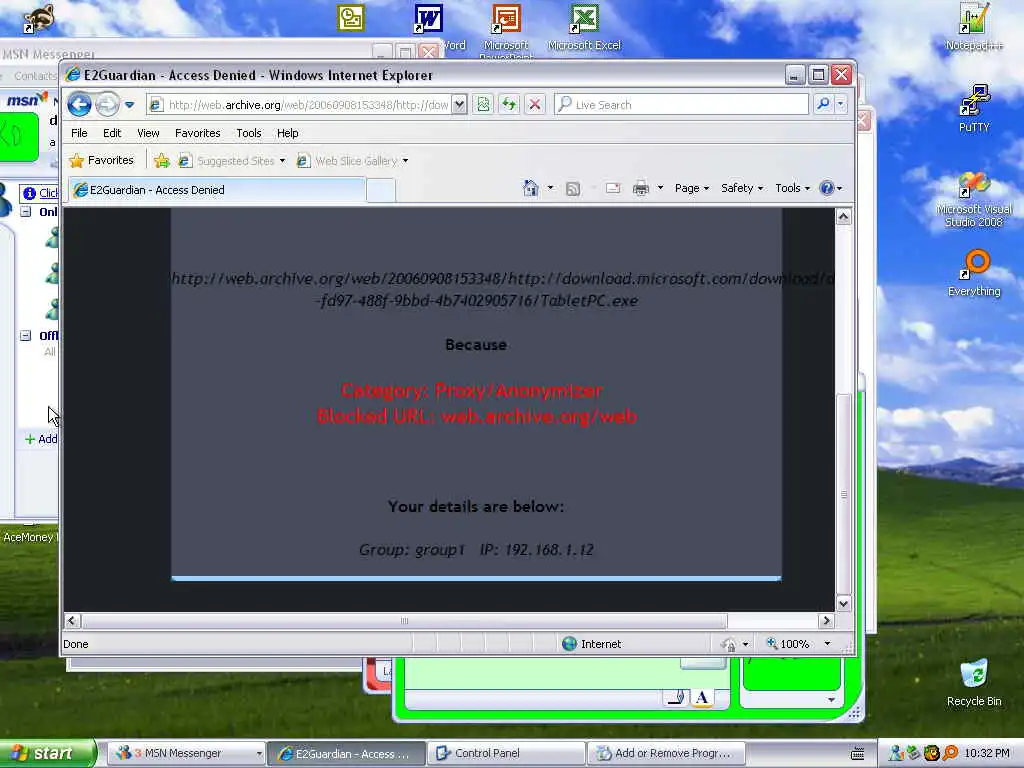Click the Add to Favorites Bar icon
Viewport: 1024px width, 768px height.
pyautogui.click(x=161, y=161)
